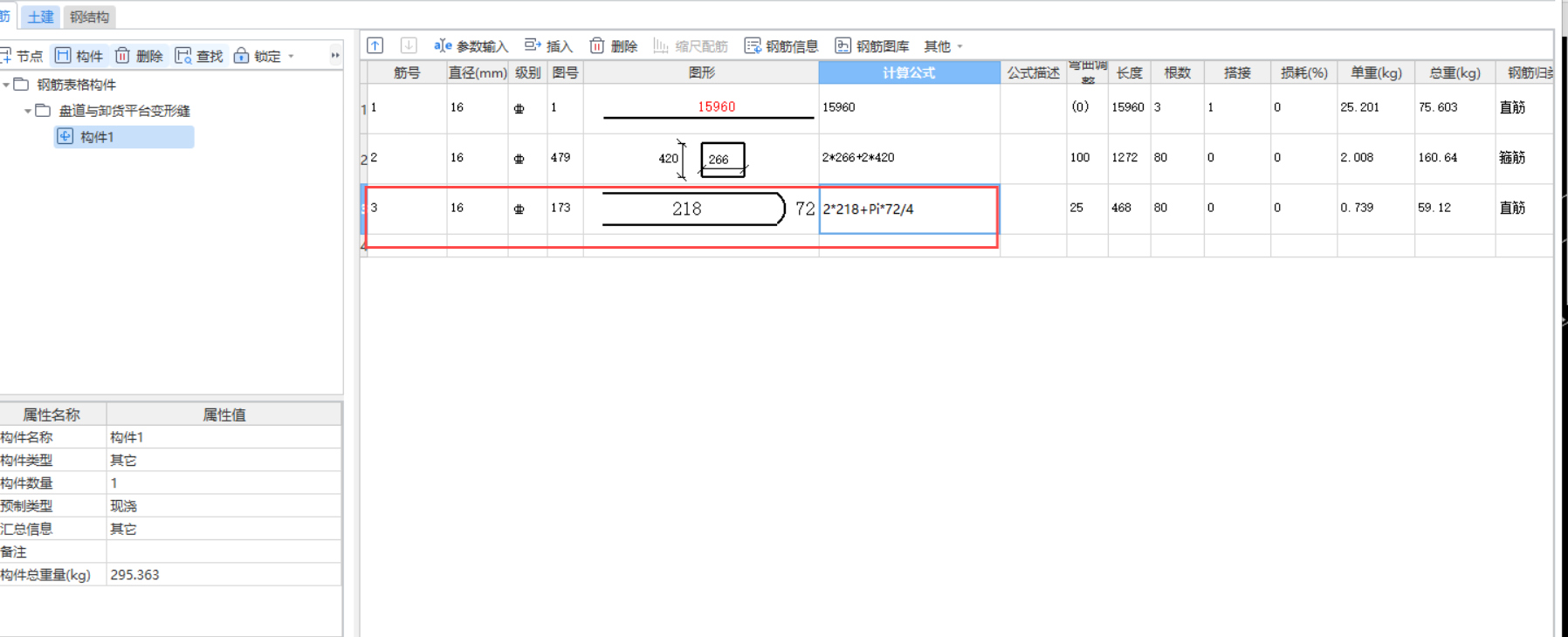This screenshot has height=637, width=1568.
Task: Click the 节点 add node icon
Action: 5,56
